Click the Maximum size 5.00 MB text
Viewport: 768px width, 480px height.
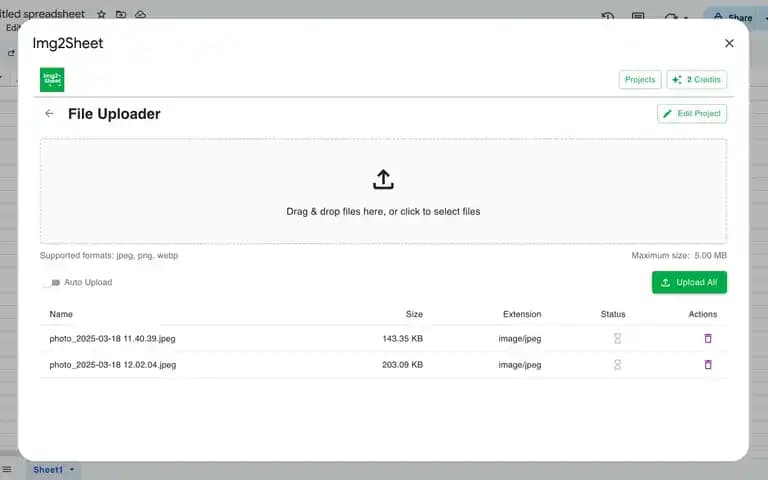pos(679,255)
